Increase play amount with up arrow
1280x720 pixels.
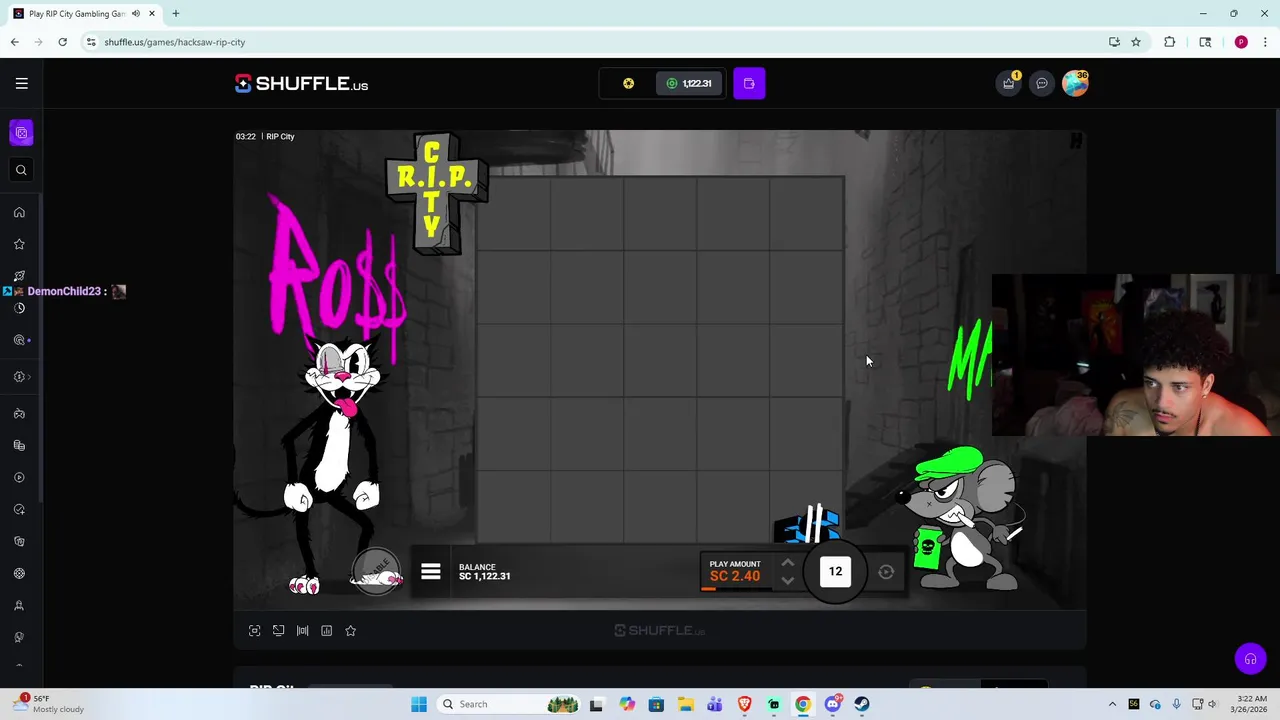pos(787,563)
